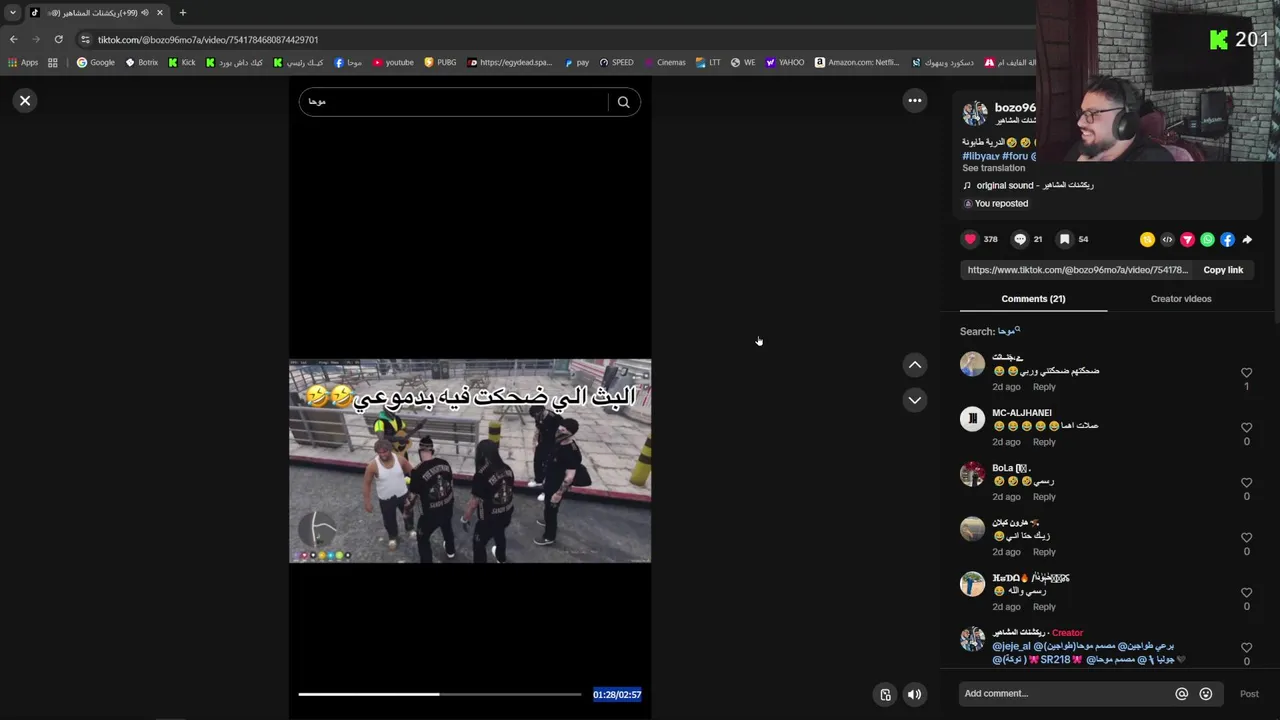Open the Kick bookmark
The width and height of the screenshot is (1280, 720).
coord(182,62)
